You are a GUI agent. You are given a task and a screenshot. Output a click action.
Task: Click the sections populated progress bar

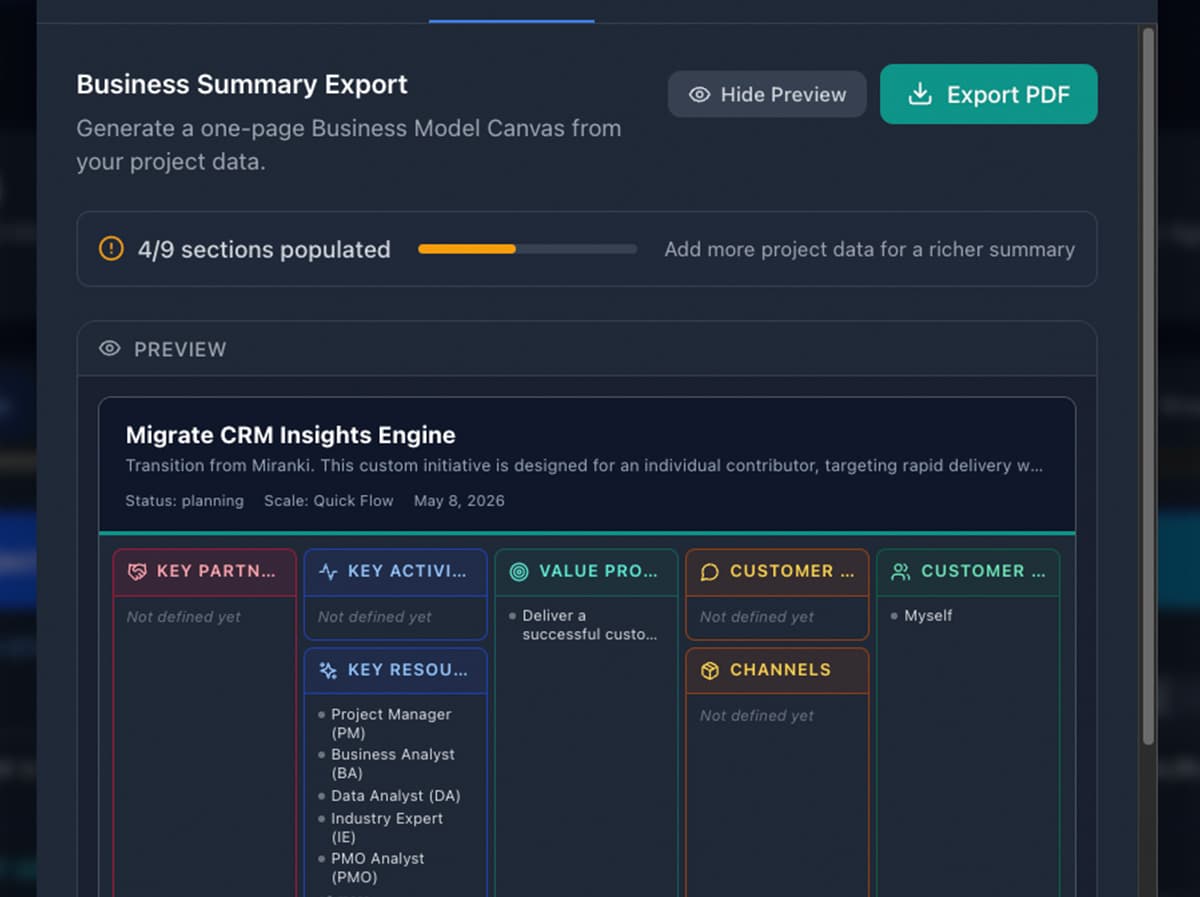click(x=527, y=249)
